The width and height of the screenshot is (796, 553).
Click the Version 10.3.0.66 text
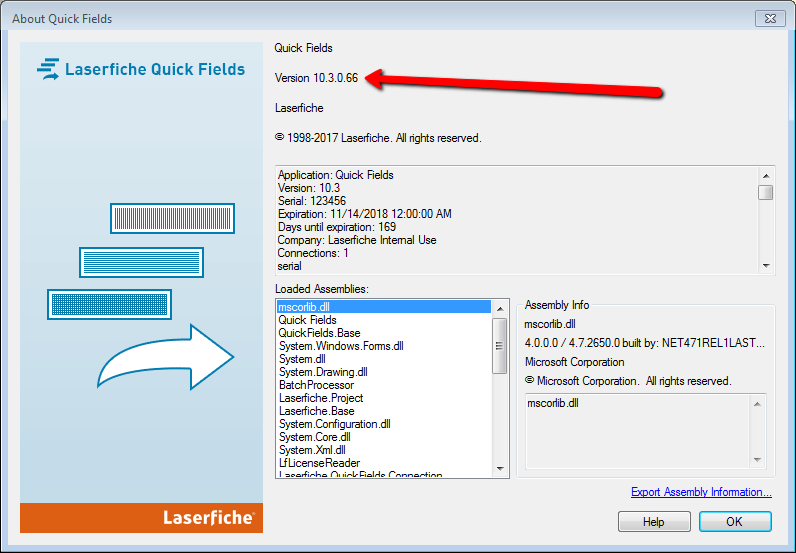tap(316, 78)
